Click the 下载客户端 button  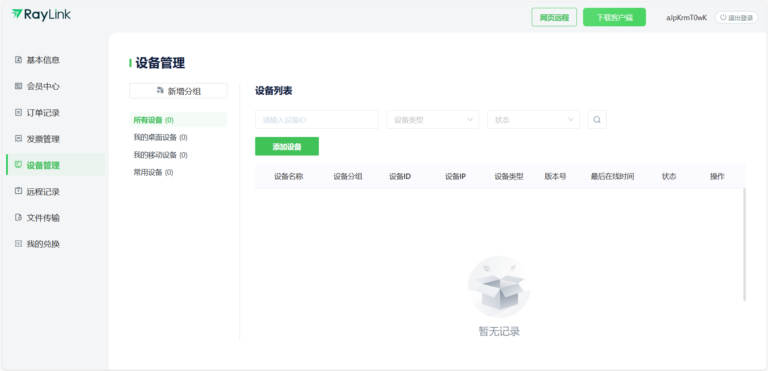614,18
